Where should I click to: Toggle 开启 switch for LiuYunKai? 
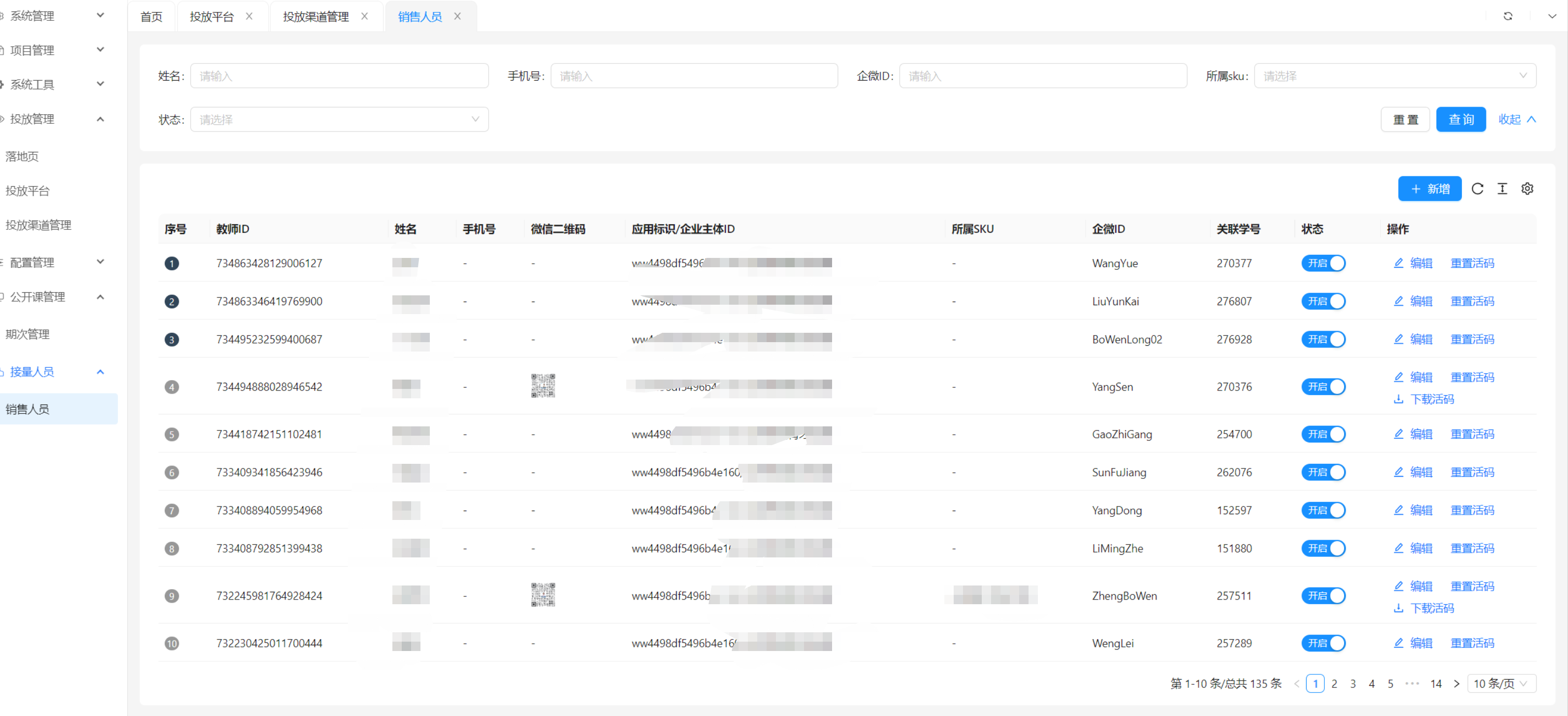[x=1323, y=301]
